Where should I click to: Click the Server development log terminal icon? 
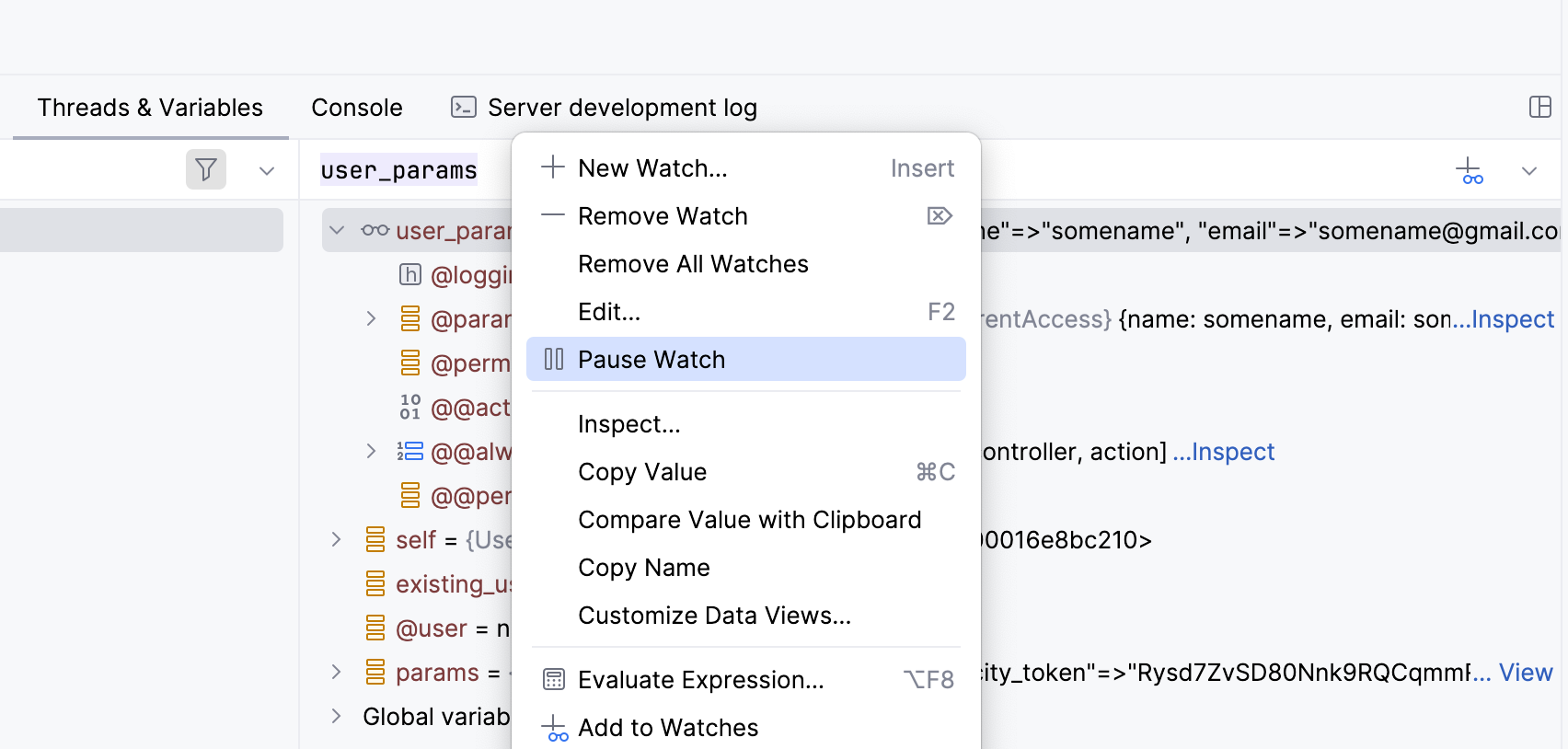(463, 108)
